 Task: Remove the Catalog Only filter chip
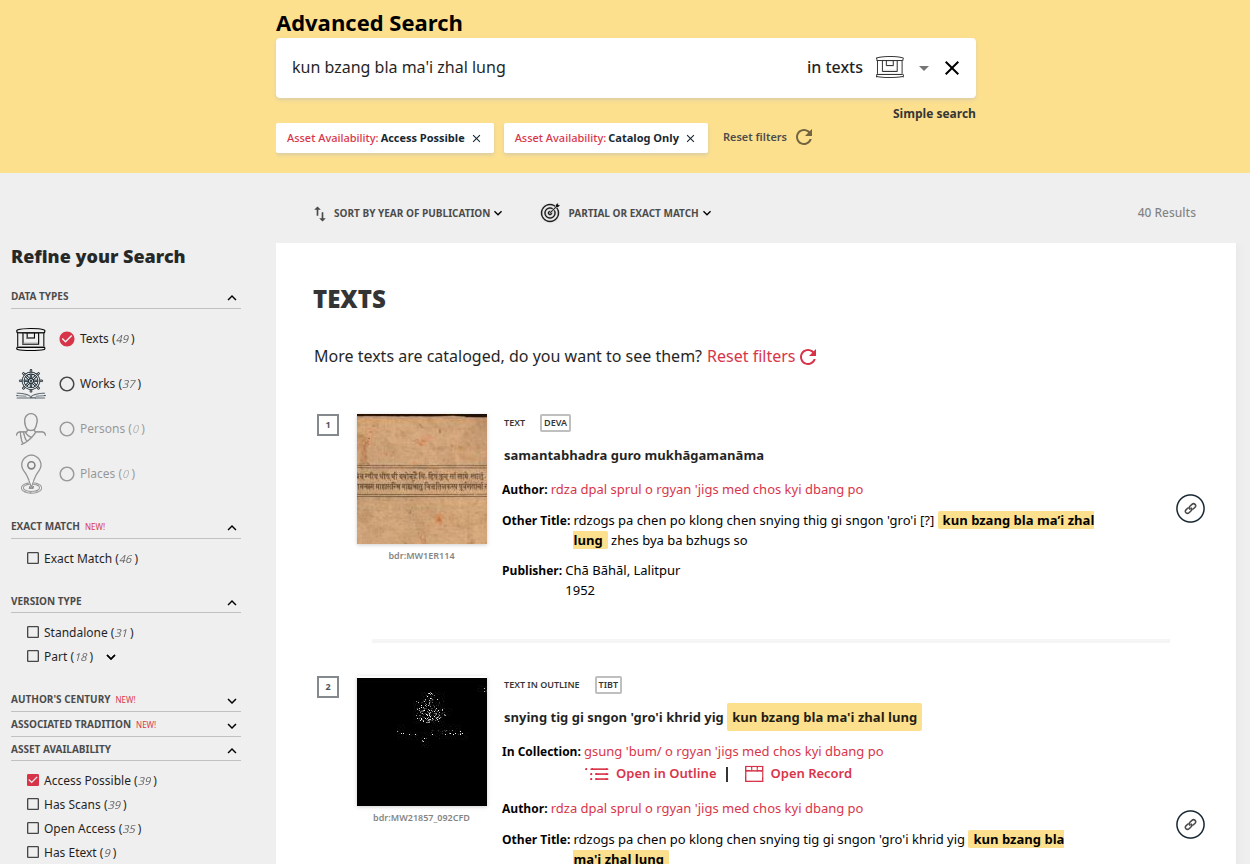coord(689,138)
